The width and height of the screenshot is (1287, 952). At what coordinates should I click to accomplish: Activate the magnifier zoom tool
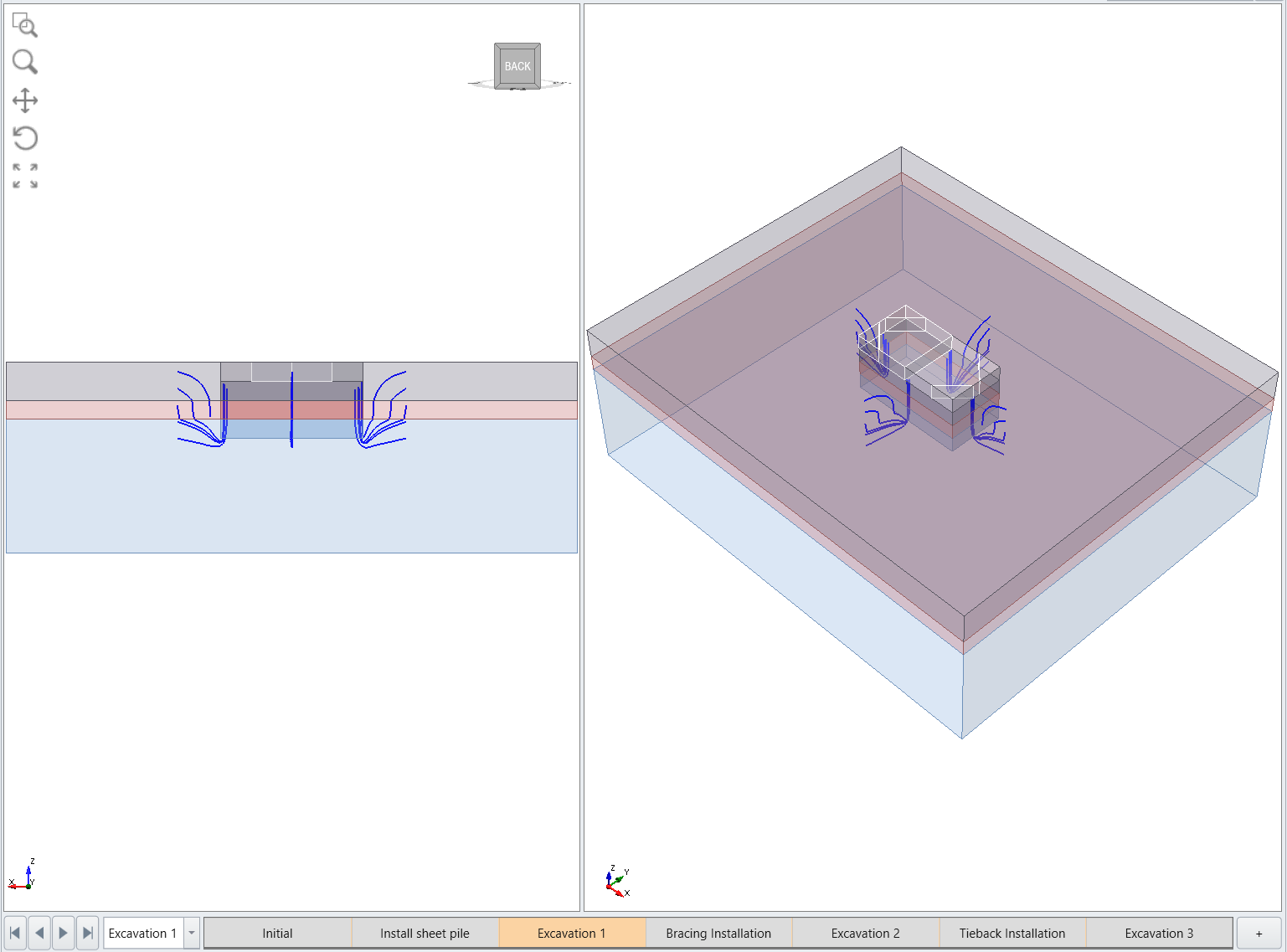[x=25, y=62]
